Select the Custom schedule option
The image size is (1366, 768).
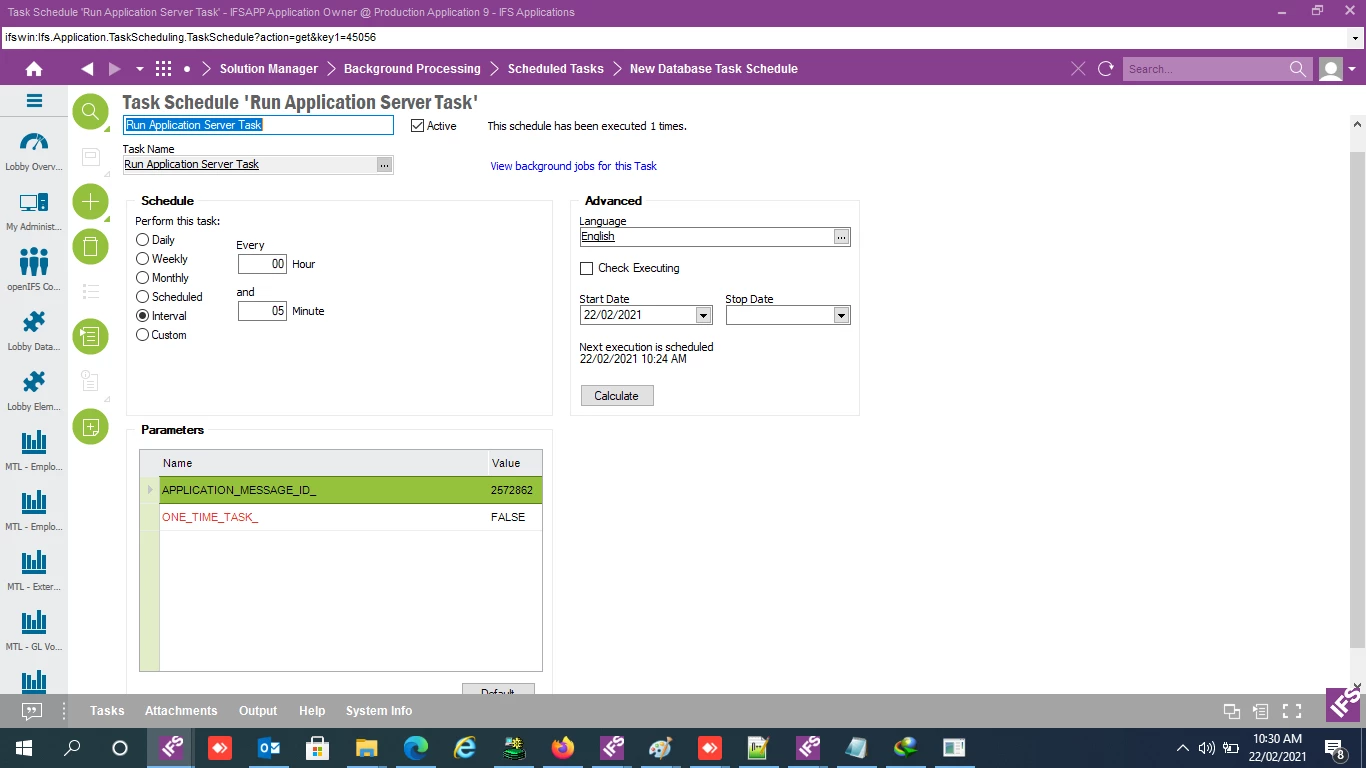coord(142,335)
